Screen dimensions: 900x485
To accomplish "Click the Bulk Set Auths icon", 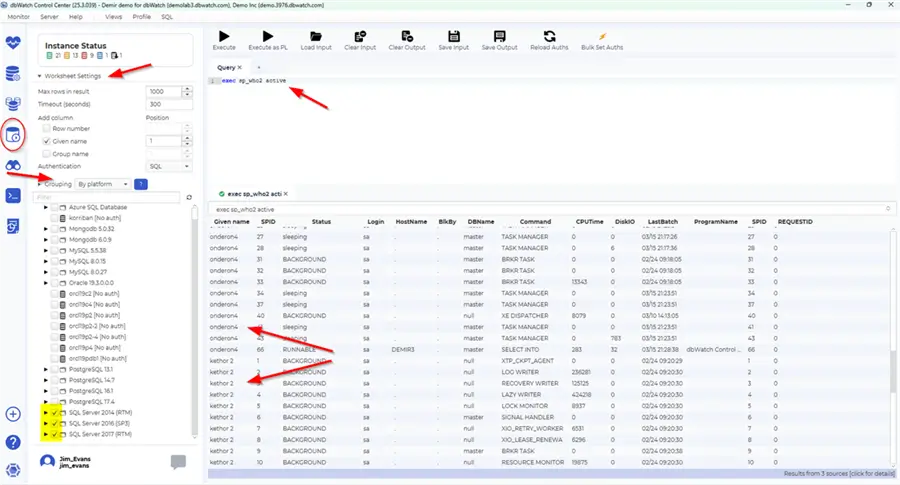I will 602,37.
